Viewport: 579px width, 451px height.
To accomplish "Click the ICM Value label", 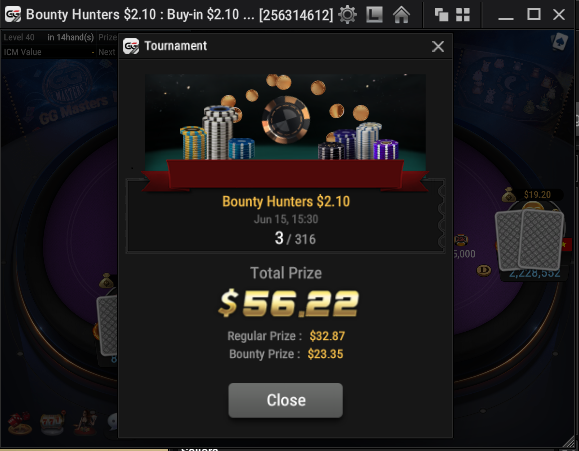I will pyautogui.click(x=23, y=52).
